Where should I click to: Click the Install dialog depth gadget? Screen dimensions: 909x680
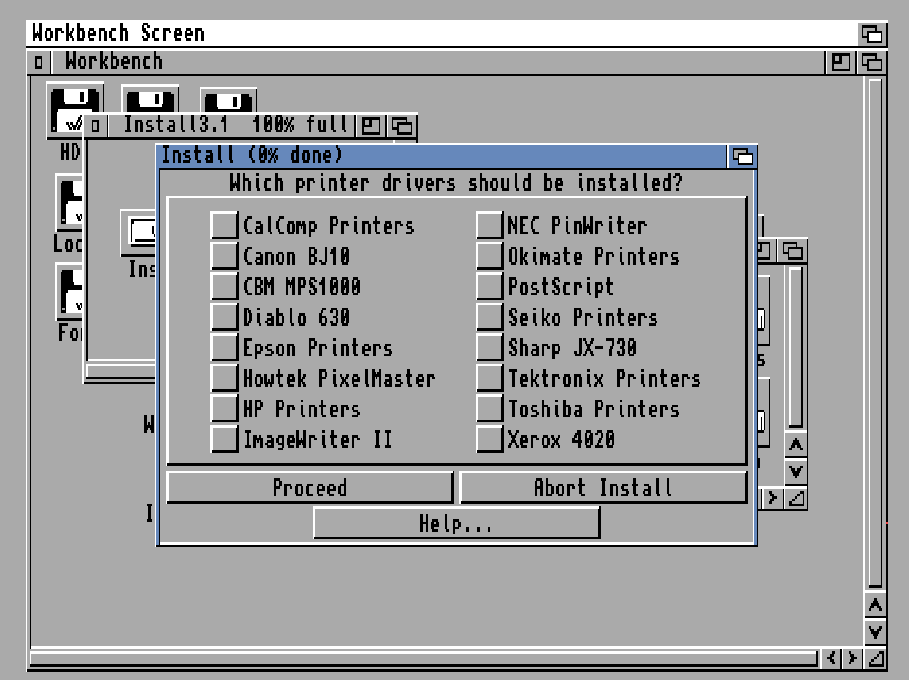(x=743, y=156)
